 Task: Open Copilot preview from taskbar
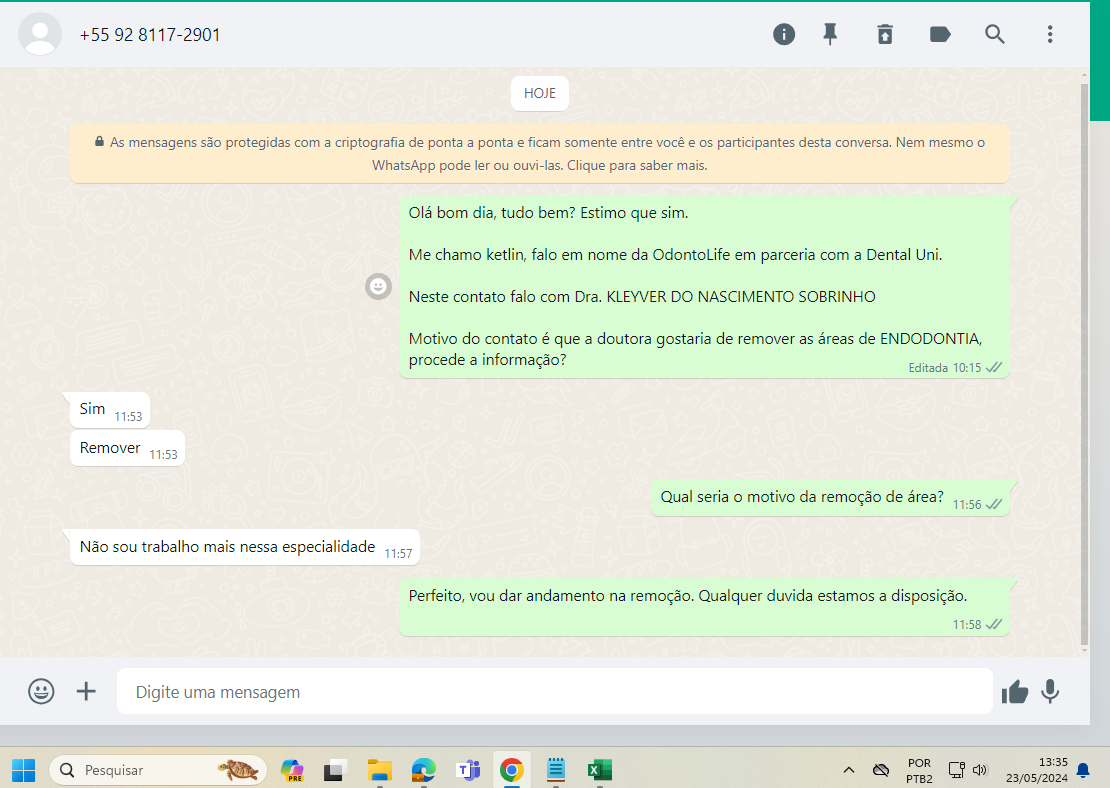[292, 770]
